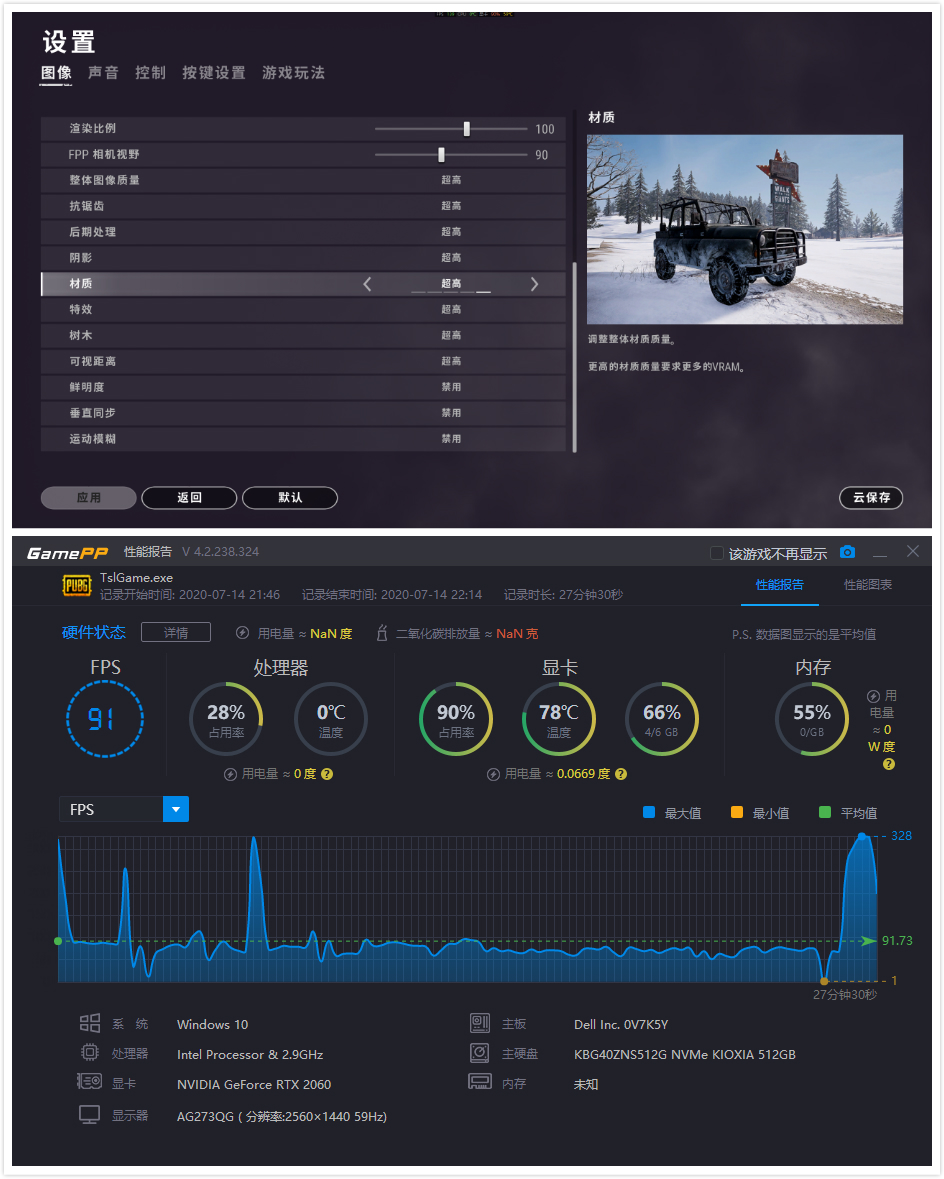This screenshot has width=944, height=1179.
Task: Click the minimum FPS marker on chart
Action: pos(824,980)
